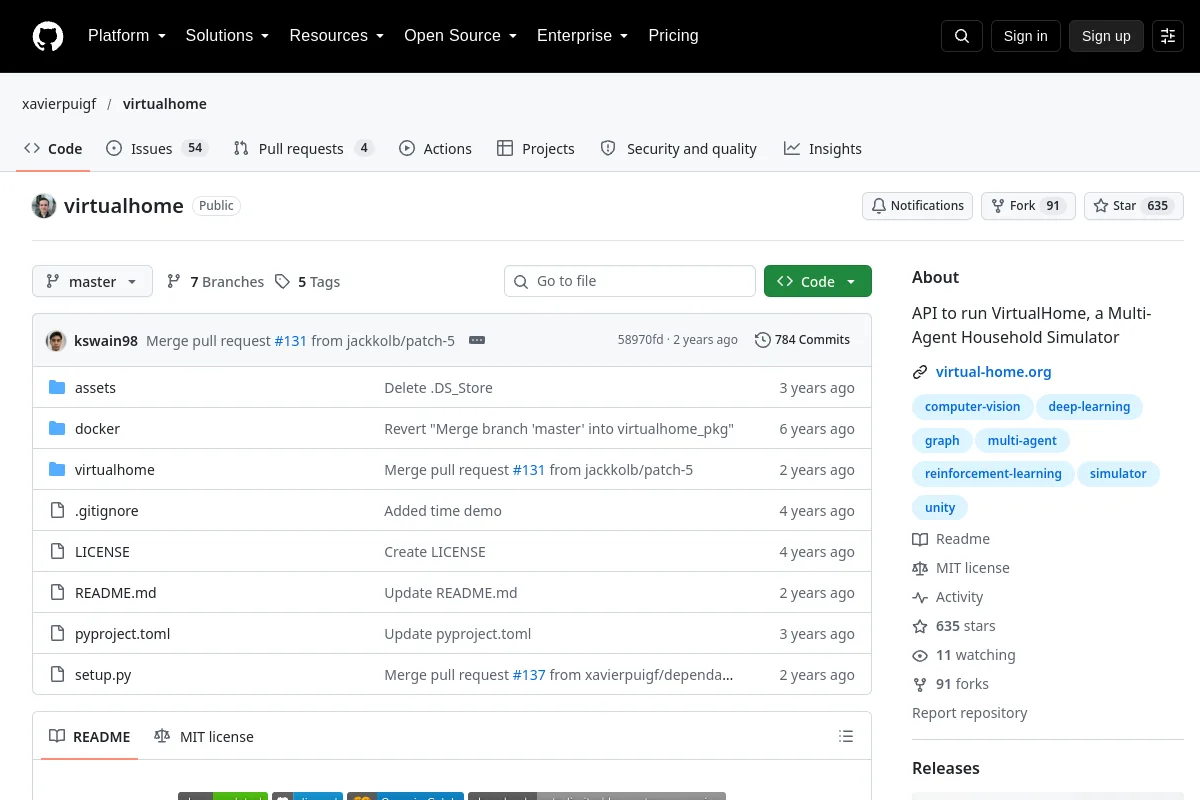
Task: Select the multi-agent topic tag
Action: pyautogui.click(x=1022, y=441)
